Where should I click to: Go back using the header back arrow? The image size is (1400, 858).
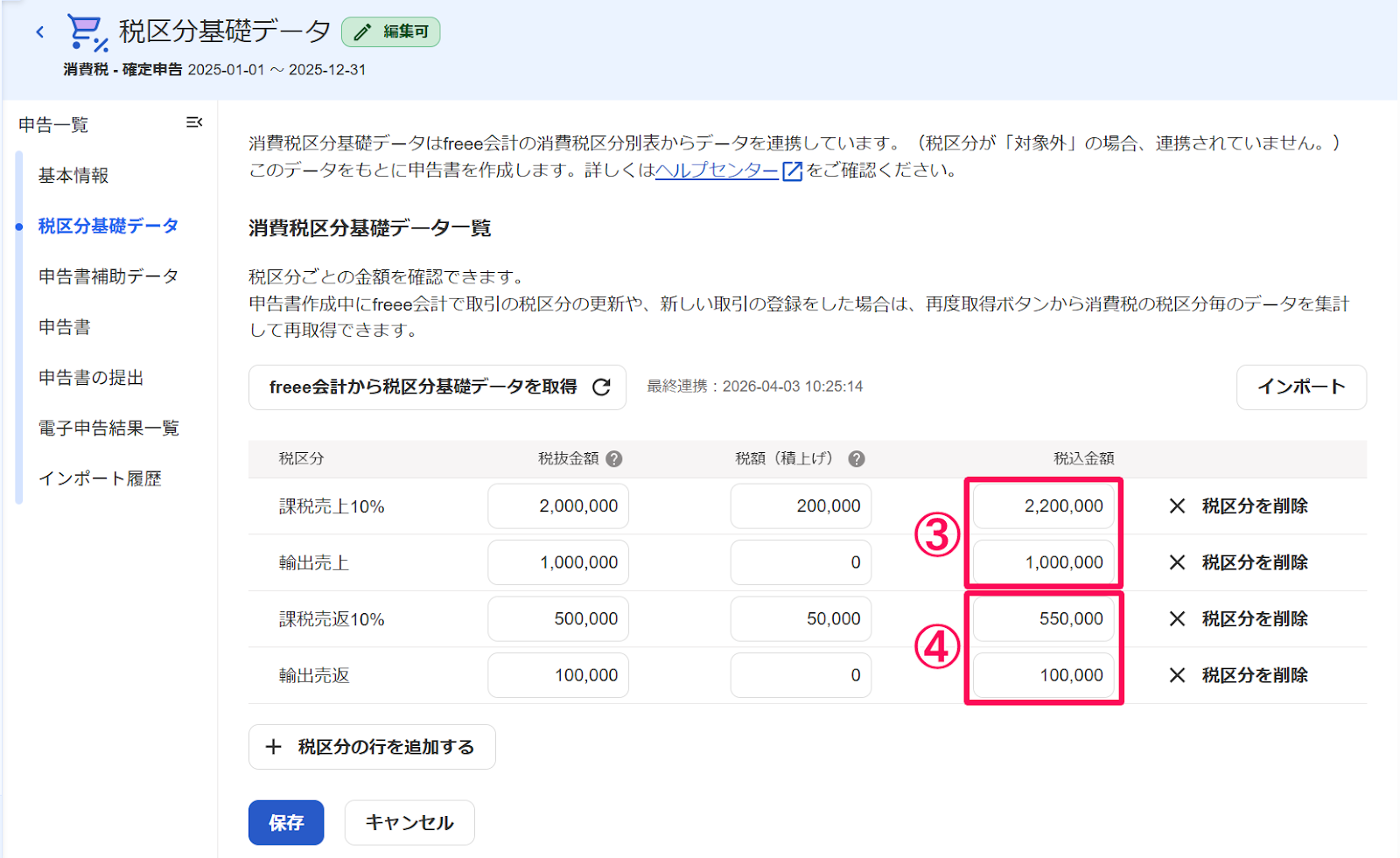pyautogui.click(x=39, y=32)
